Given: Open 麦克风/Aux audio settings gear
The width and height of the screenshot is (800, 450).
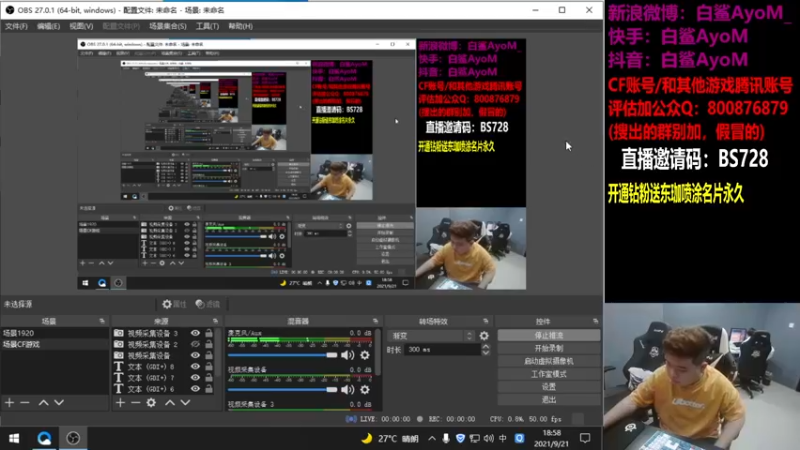Looking at the screenshot, I should click(365, 355).
